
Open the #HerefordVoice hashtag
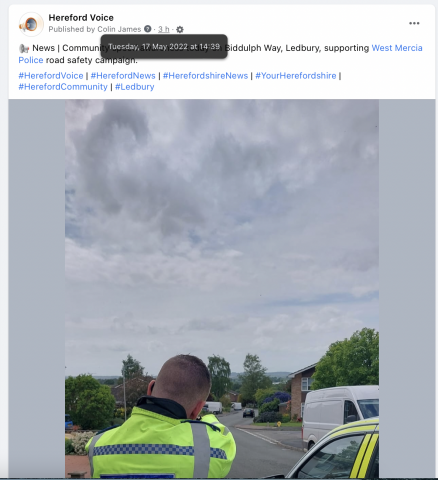[x=51, y=76]
